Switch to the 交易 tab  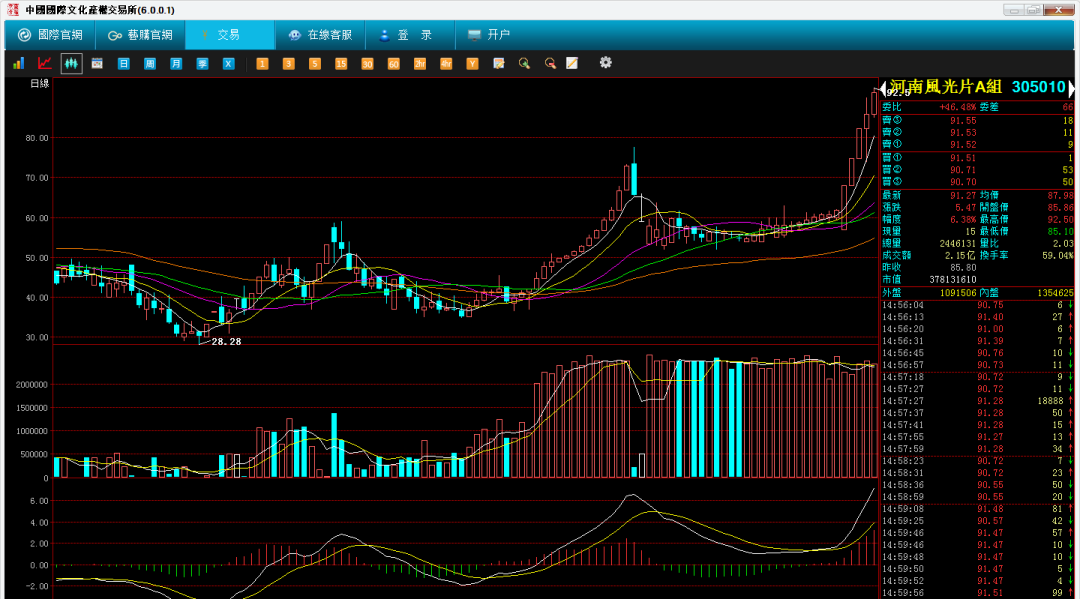click(x=230, y=35)
